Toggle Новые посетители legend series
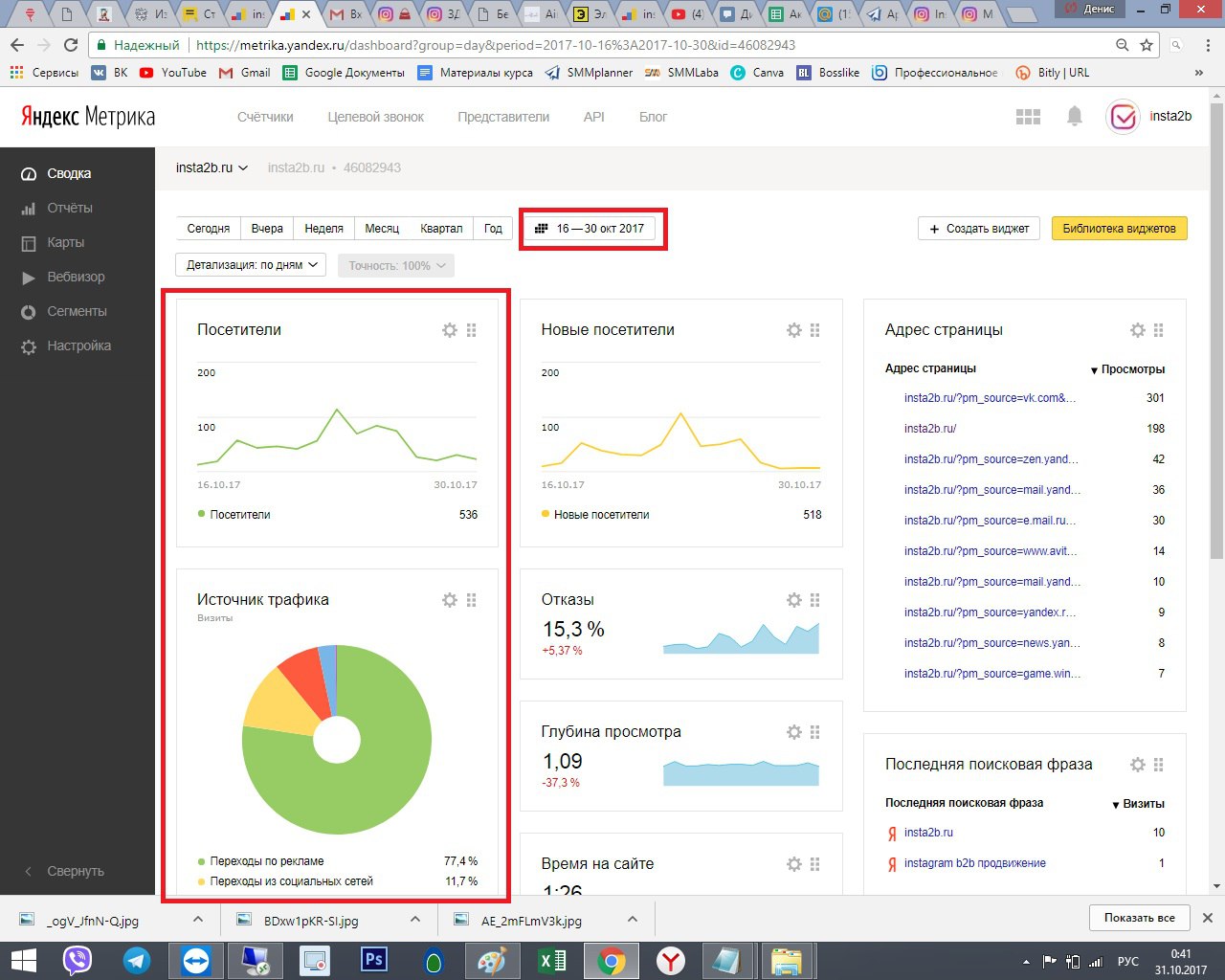This screenshot has height=980, width=1225. click(601, 515)
